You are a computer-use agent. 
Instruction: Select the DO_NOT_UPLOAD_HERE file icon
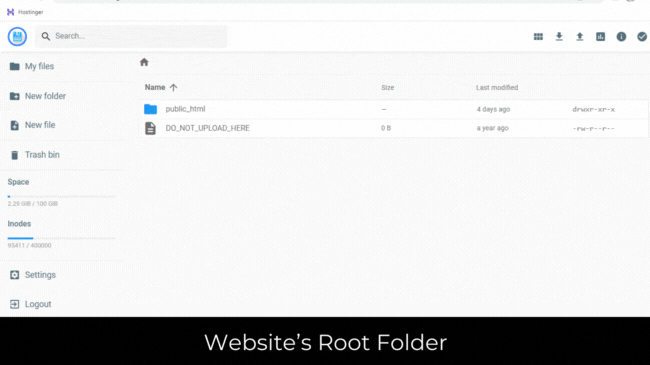point(150,128)
